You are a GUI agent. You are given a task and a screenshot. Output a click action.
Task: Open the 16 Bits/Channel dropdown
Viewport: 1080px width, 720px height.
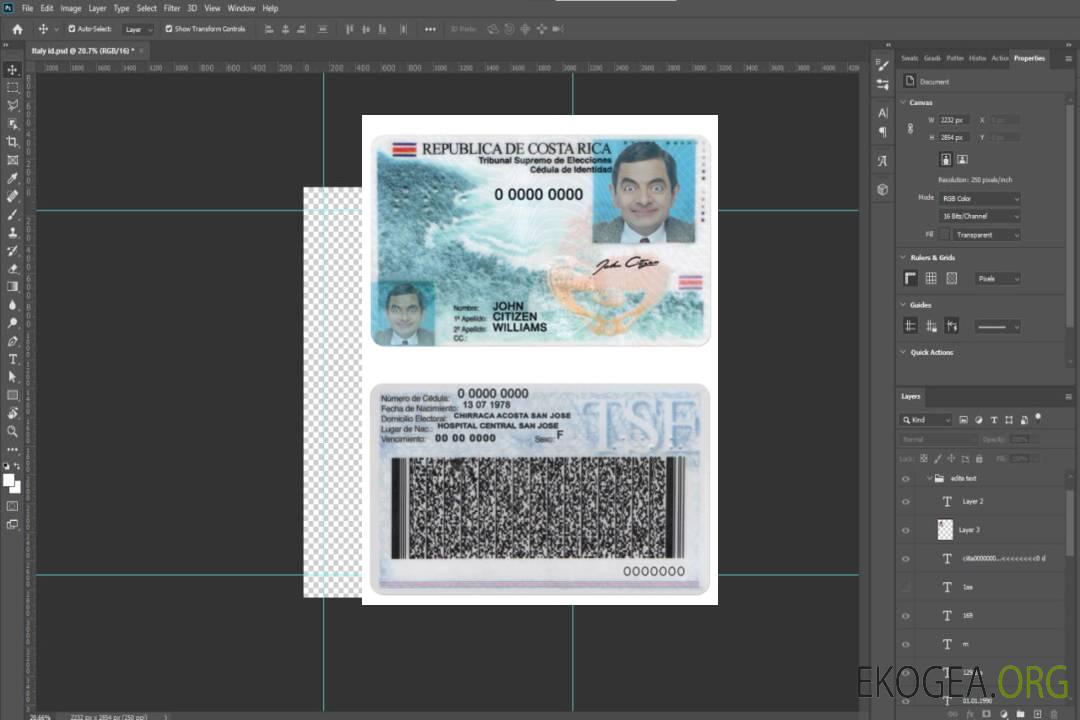[x=980, y=217]
